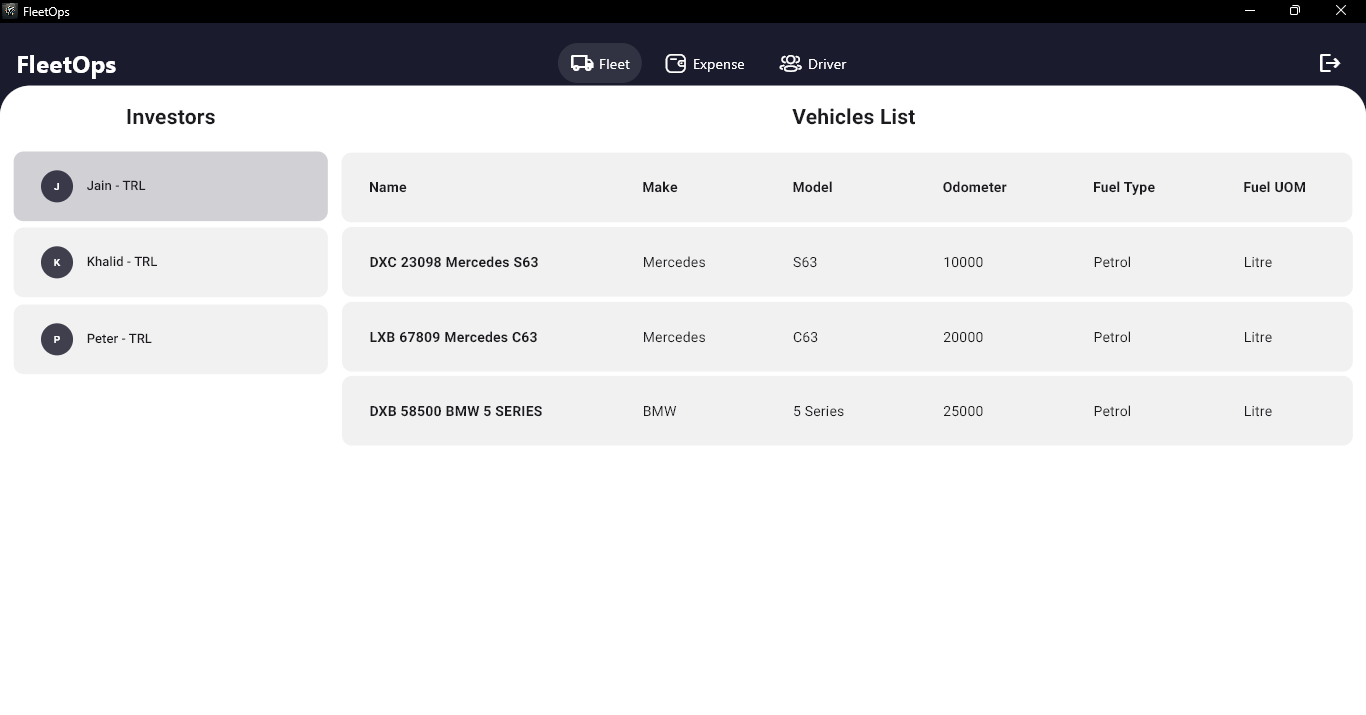Viewport: 1366px width, 715px height.
Task: Click the 5 Series model cell
Action: (x=818, y=411)
